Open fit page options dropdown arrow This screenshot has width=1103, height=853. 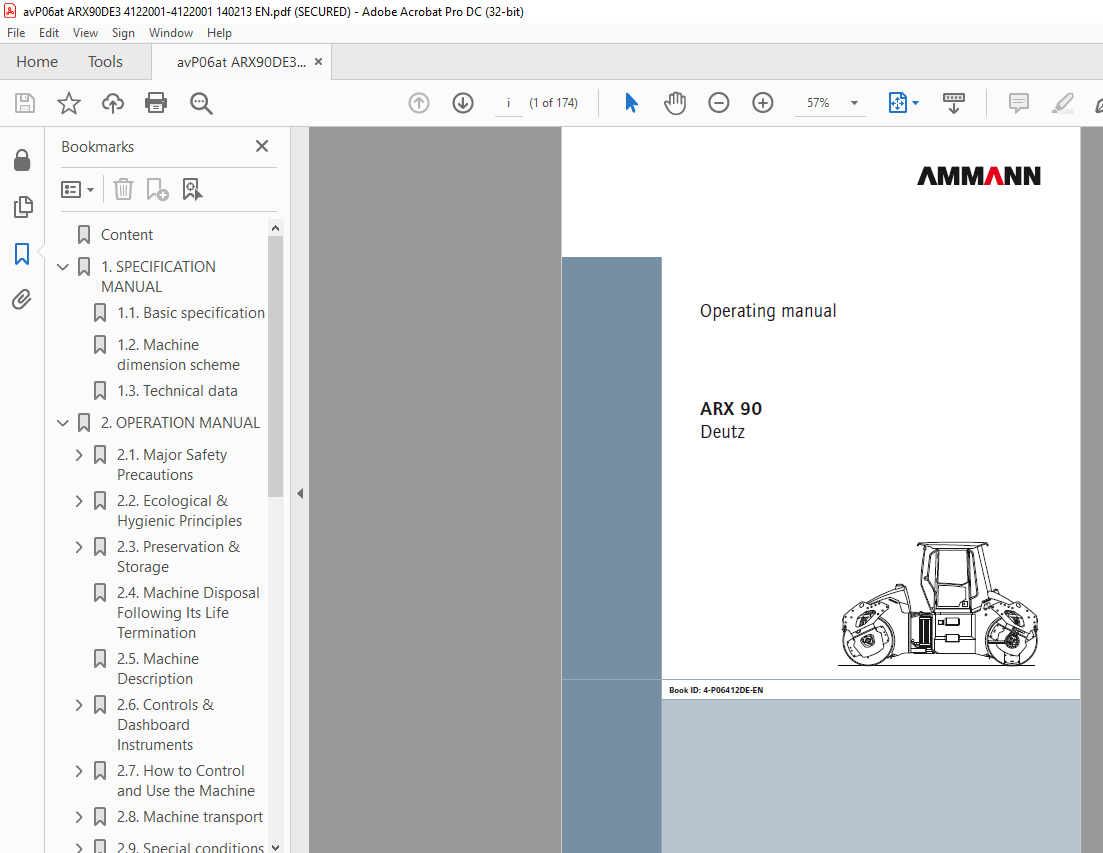pos(915,103)
